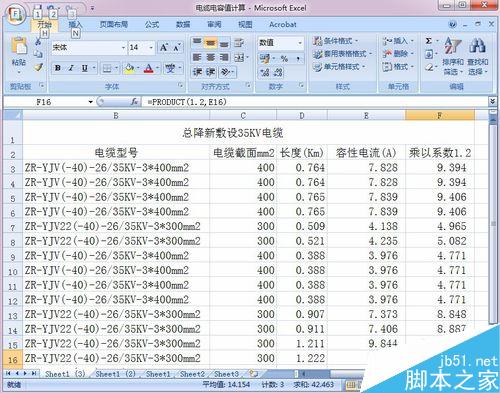Click Find and Select 查找和选择

(x=477, y=56)
